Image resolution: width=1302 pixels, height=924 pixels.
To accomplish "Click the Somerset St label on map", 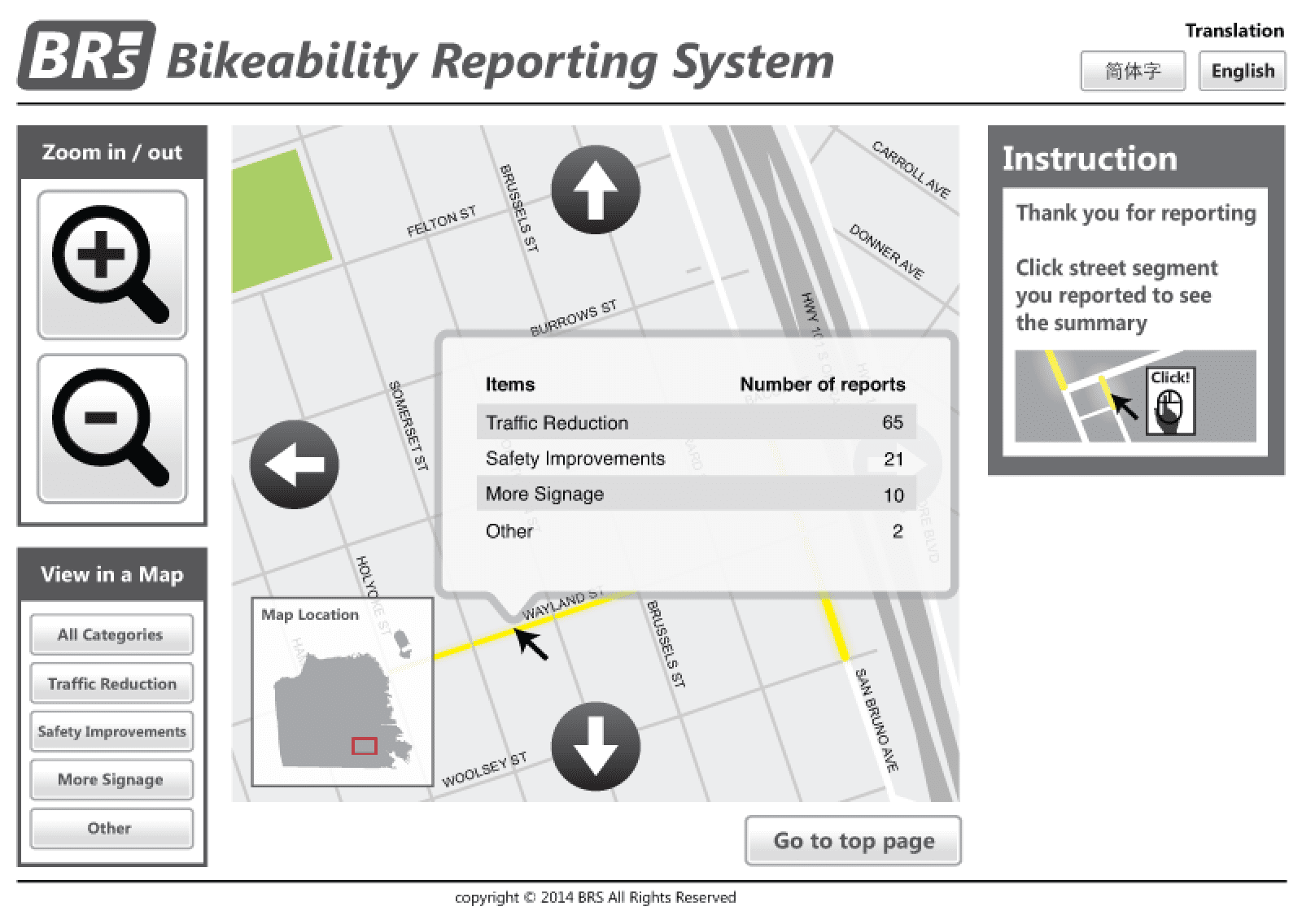I will point(408,425).
